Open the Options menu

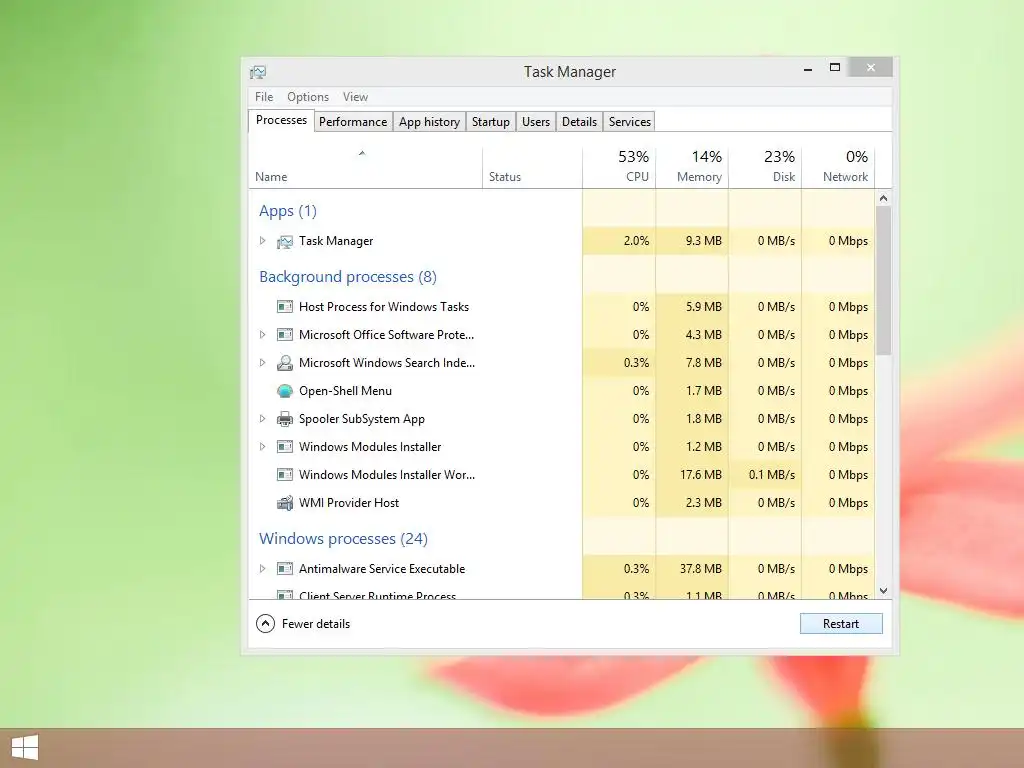click(x=308, y=97)
